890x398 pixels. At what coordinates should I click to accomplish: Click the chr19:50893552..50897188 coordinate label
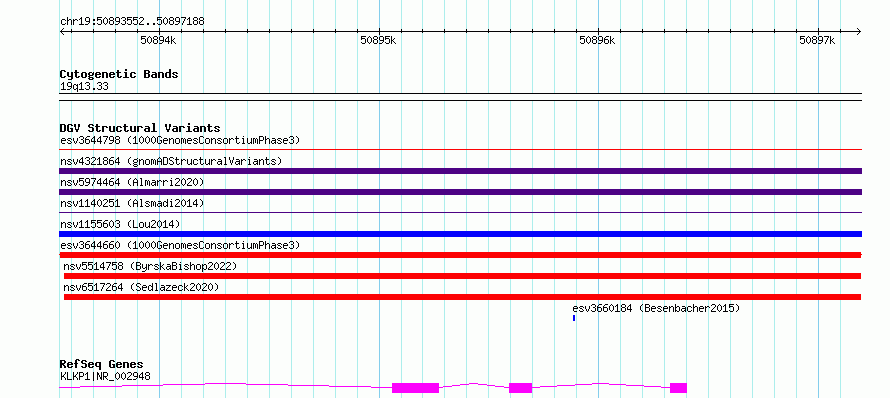tap(132, 22)
